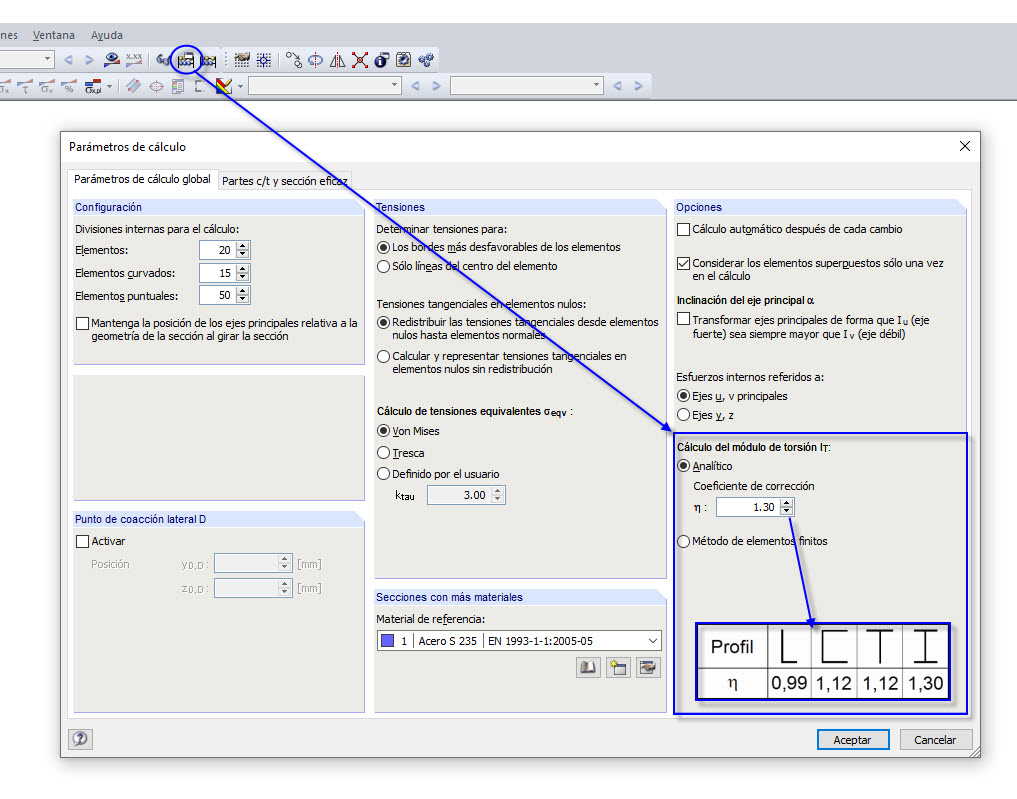Click icon right of circled calculation icon
Image resolution: width=1017 pixels, height=799 pixels.
tap(208, 60)
